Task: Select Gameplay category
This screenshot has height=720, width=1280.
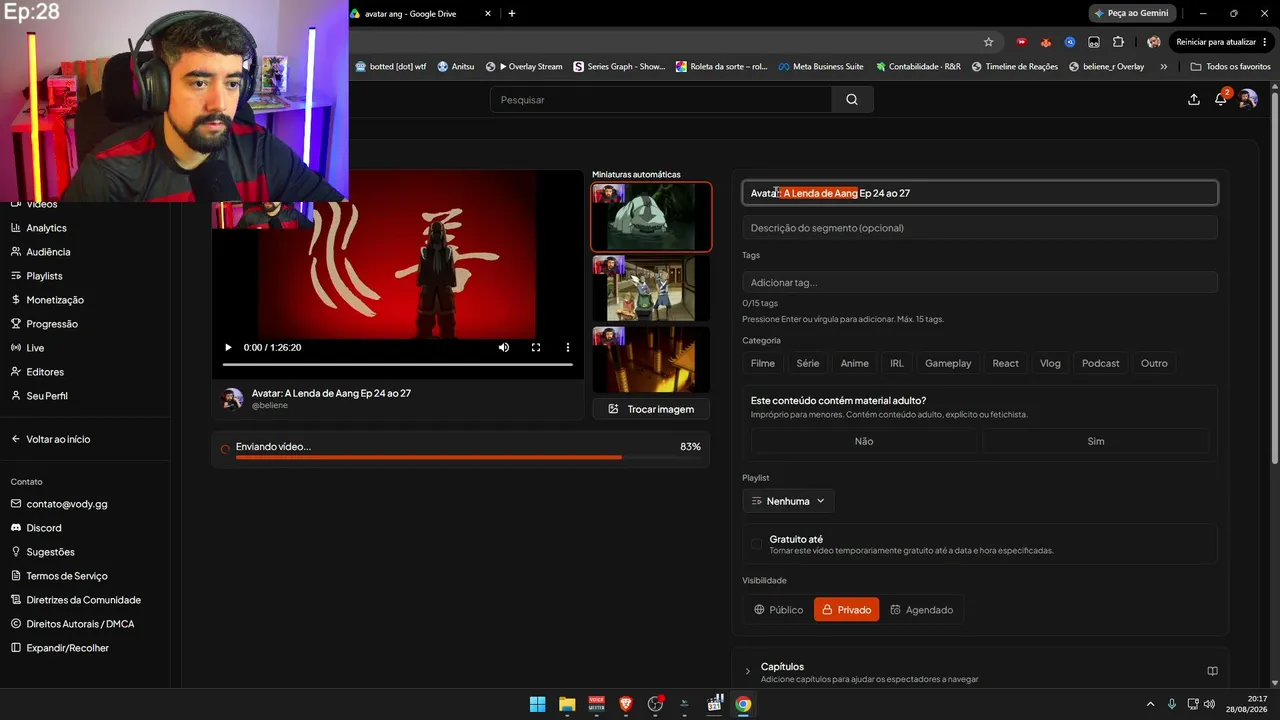Action: 948,363
